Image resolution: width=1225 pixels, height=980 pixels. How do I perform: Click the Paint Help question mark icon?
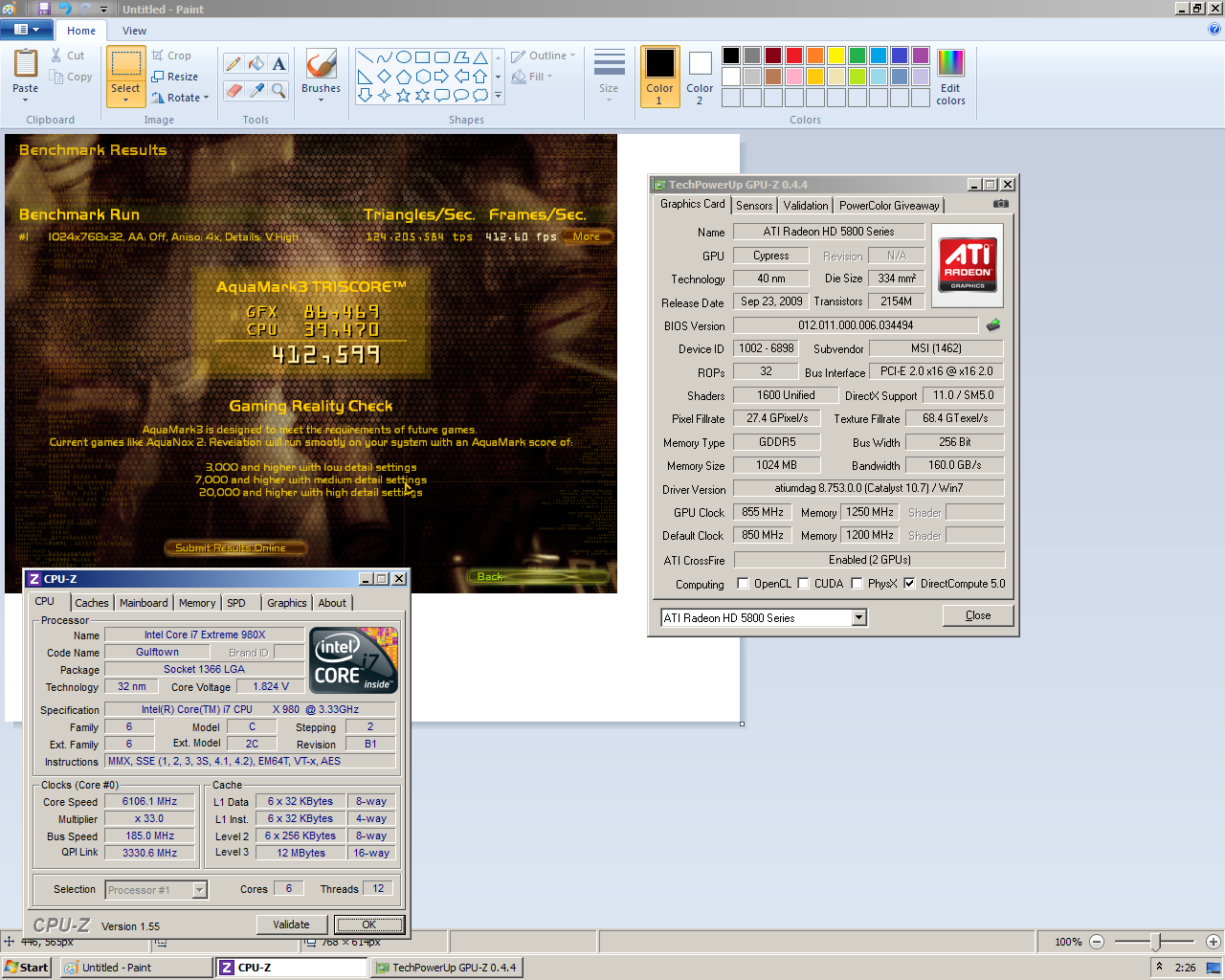click(1214, 30)
